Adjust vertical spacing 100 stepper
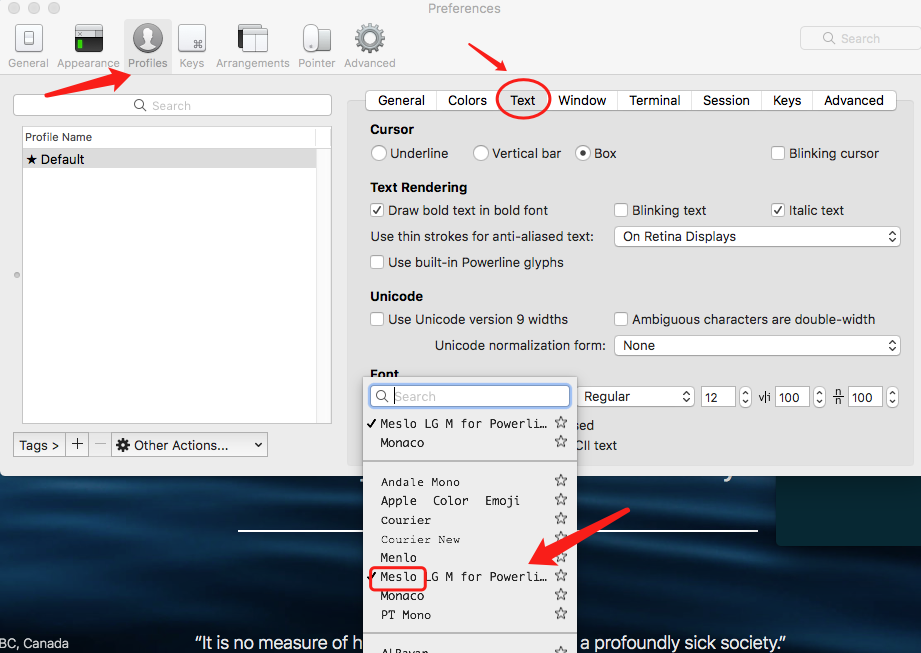Image resolution: width=921 pixels, height=653 pixels. pos(892,397)
